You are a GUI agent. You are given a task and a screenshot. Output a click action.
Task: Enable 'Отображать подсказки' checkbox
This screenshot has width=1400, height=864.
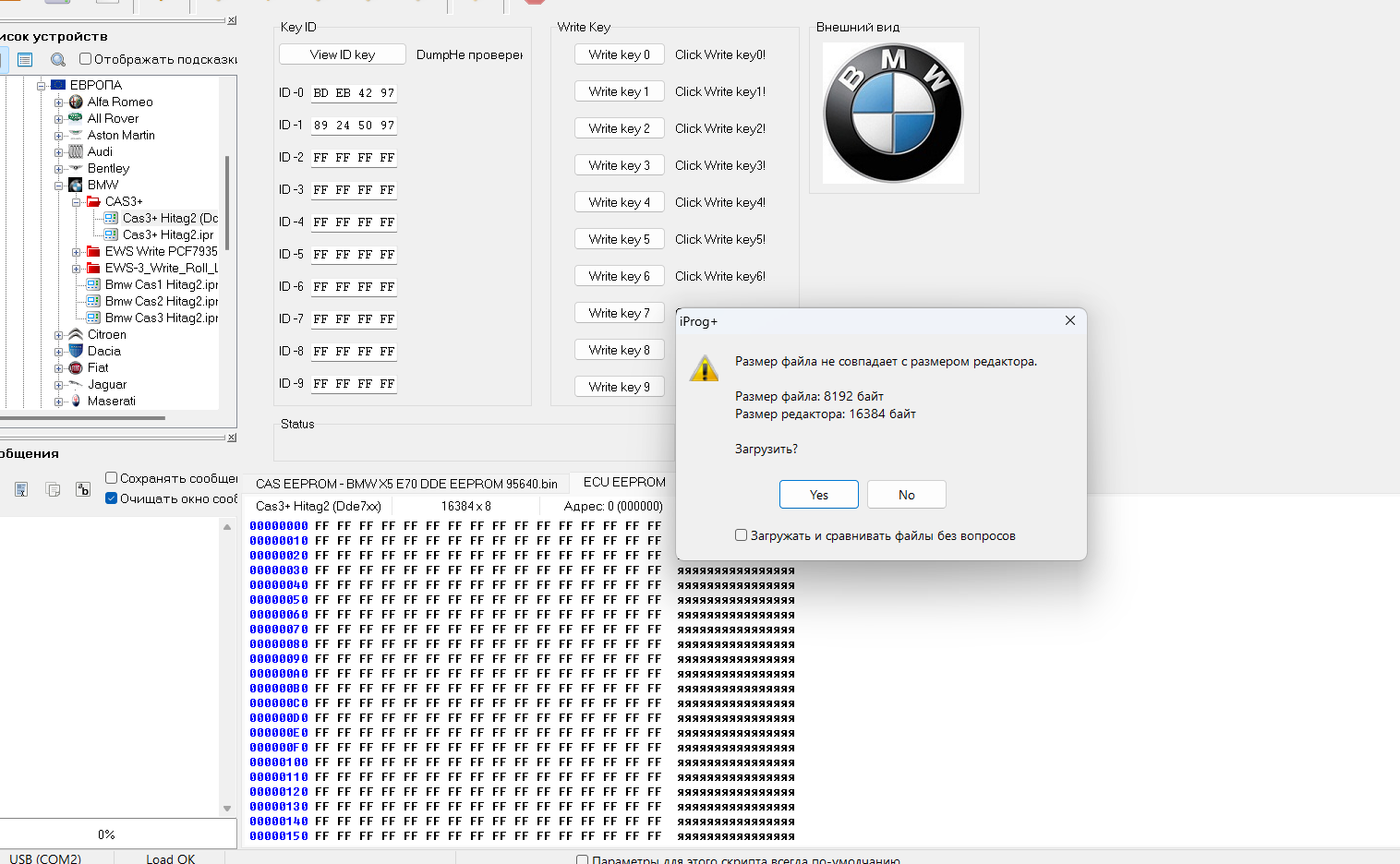pyautogui.click(x=86, y=59)
